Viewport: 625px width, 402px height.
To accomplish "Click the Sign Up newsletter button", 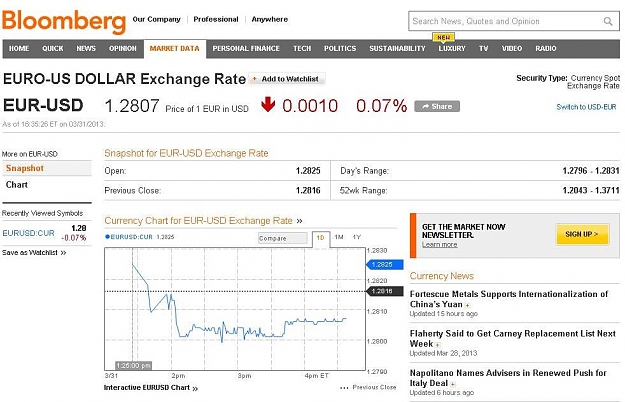I will click(x=582, y=234).
